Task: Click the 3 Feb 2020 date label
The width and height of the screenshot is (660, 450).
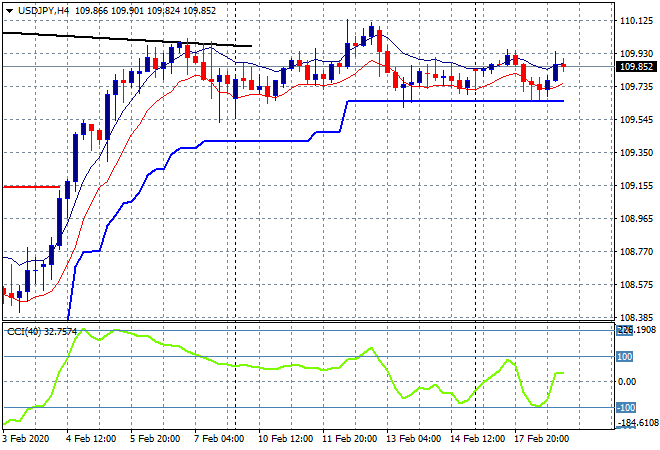Action: [26, 439]
